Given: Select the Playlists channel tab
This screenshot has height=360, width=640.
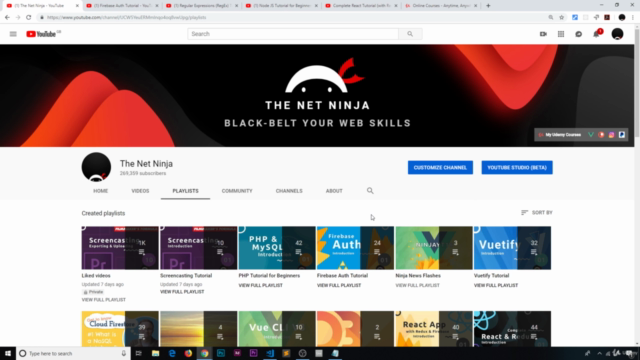Looking at the screenshot, I should pos(185,191).
